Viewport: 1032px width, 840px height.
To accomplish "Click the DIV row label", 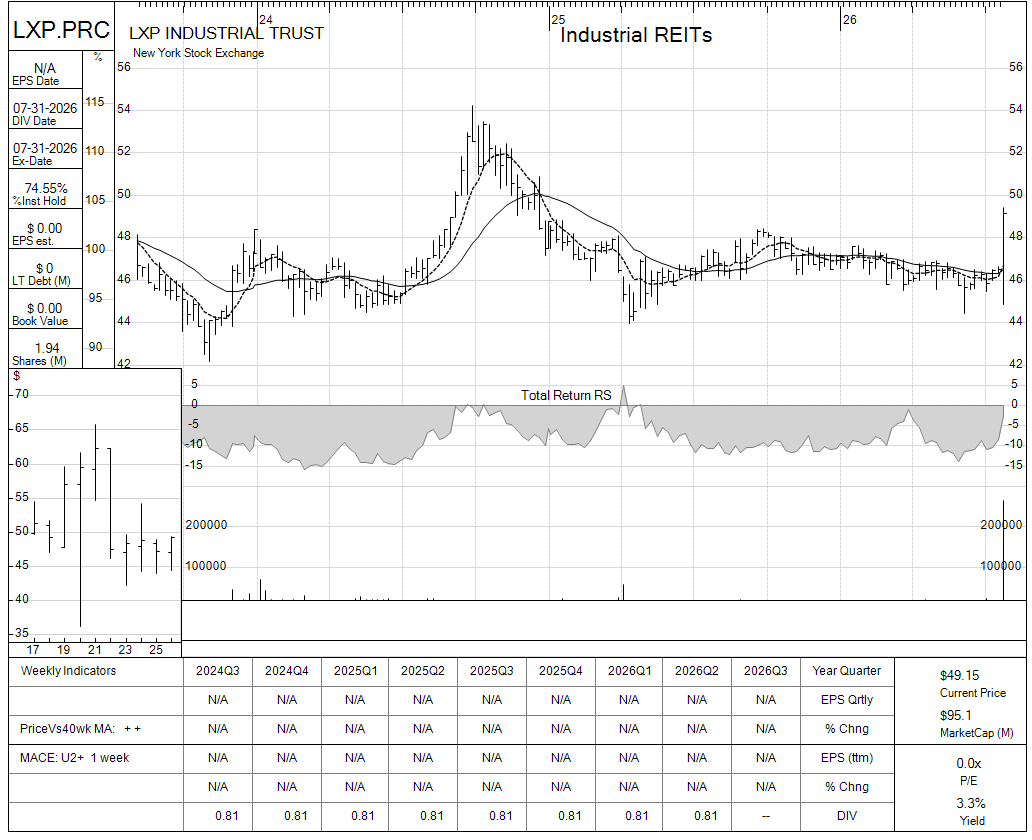I will [846, 816].
